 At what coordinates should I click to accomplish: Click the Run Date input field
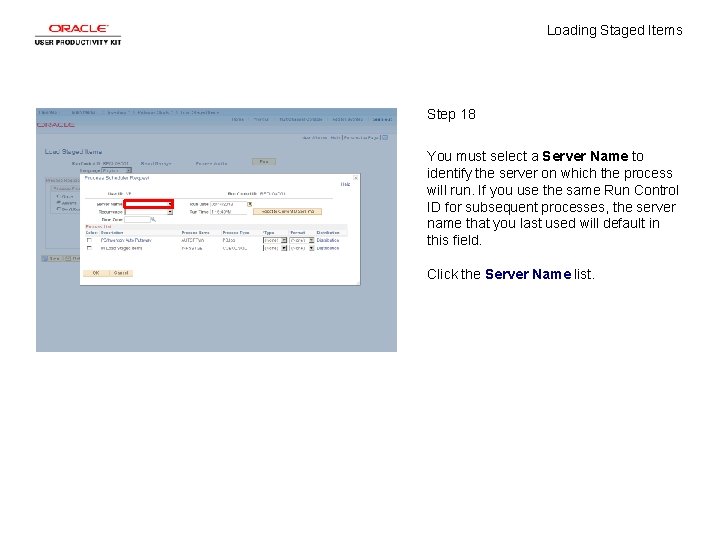pos(228,204)
